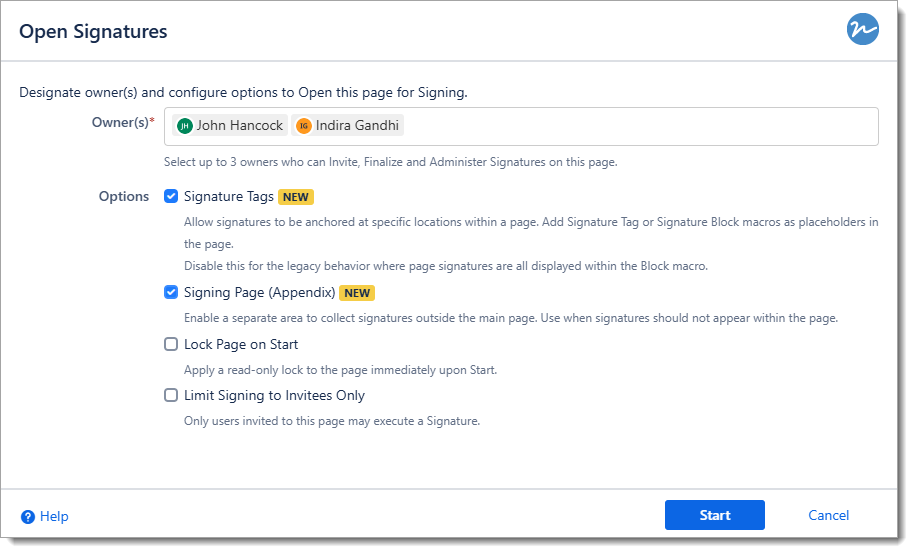Image resolution: width=913 pixels, height=553 pixels.
Task: Click John Hancock's green avatar icon
Action: coord(184,126)
